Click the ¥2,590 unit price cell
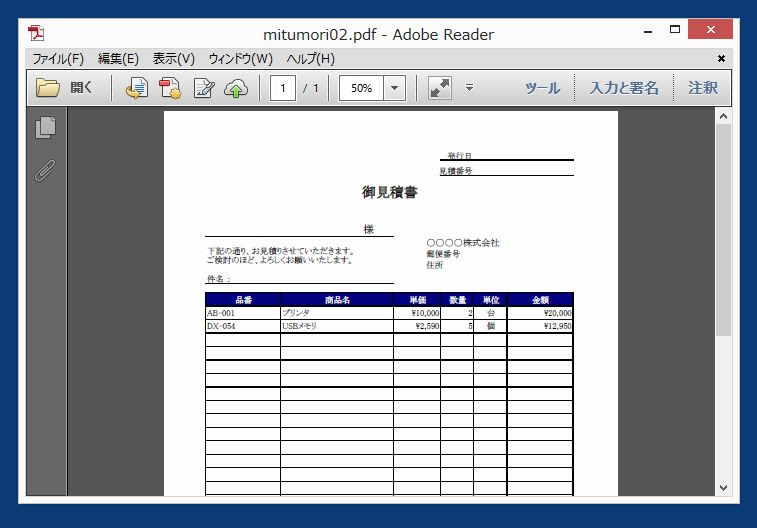Screen dimensions: 757x528 [417, 326]
